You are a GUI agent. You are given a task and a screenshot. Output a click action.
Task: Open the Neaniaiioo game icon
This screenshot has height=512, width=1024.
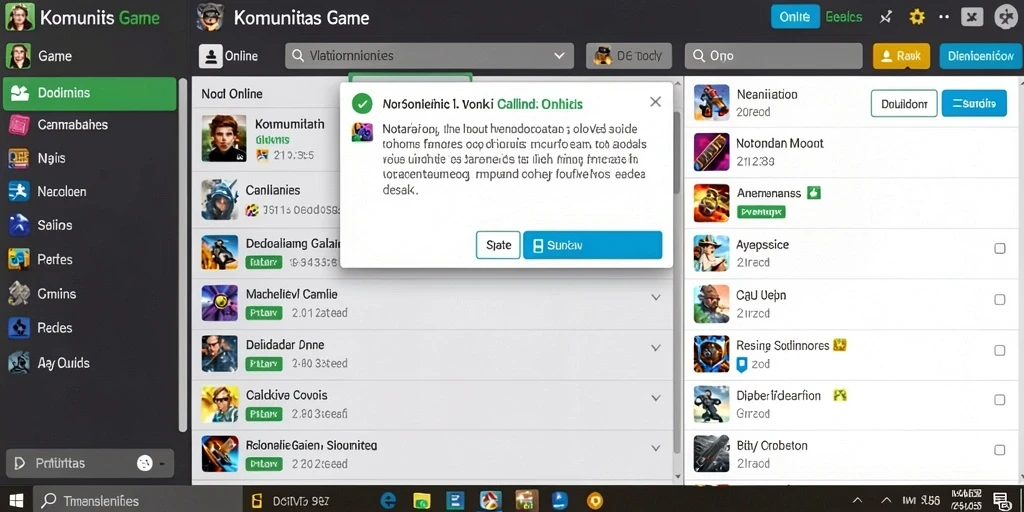711,103
